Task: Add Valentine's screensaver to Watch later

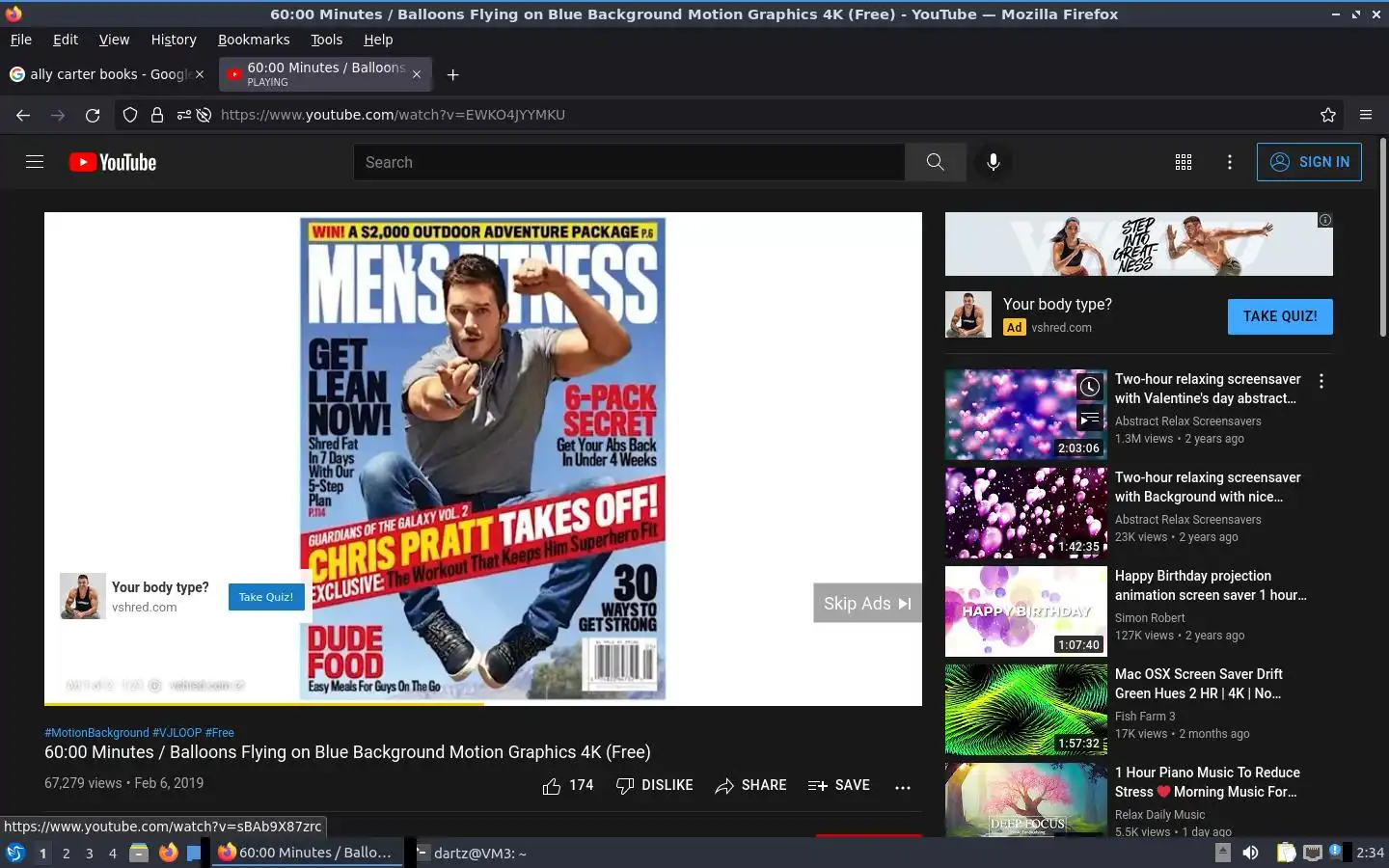Action: tap(1090, 387)
